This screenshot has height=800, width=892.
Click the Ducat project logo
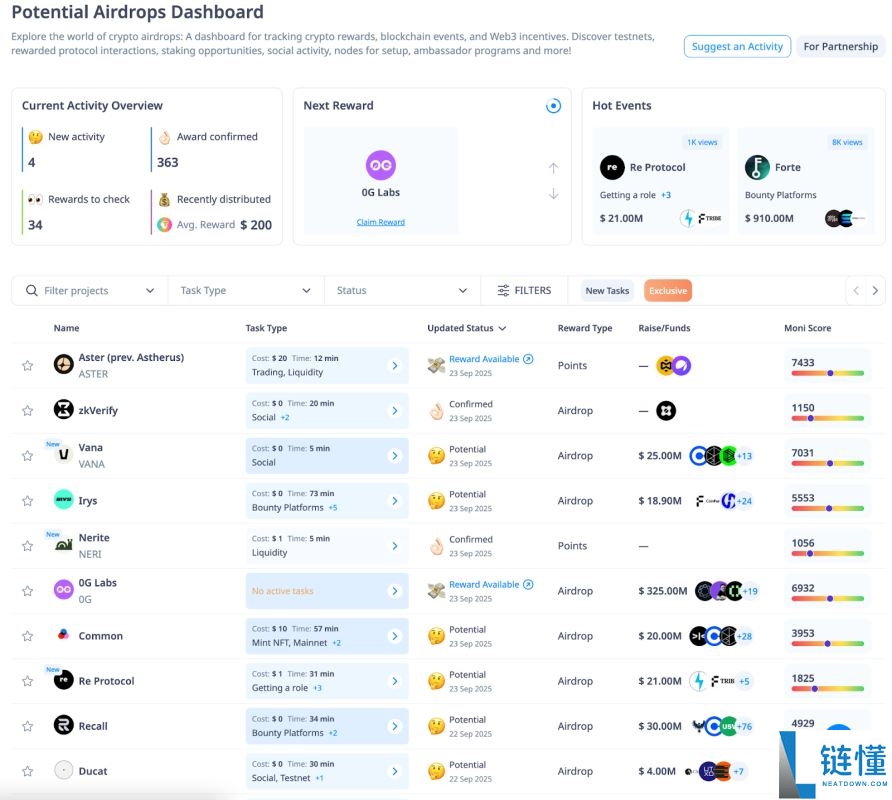[x=64, y=770]
